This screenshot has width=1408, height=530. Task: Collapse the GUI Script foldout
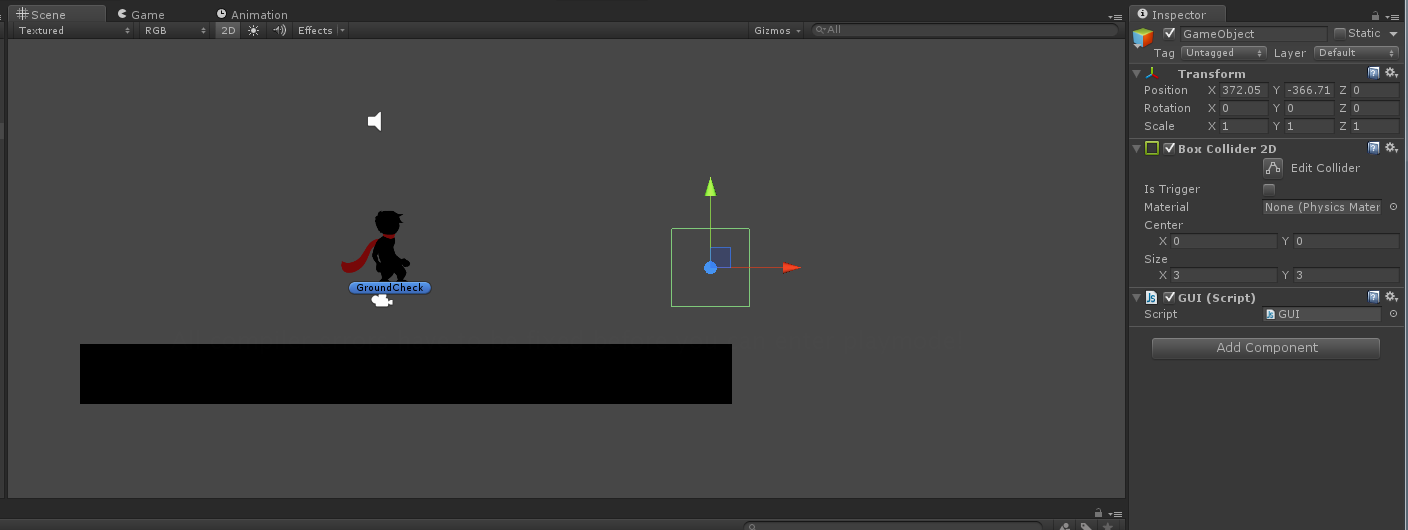1136,297
